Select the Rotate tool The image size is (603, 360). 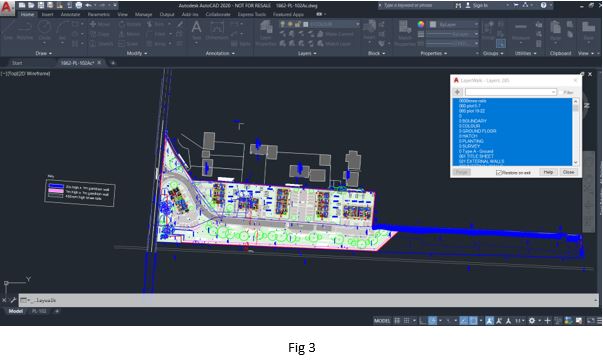point(130,24)
